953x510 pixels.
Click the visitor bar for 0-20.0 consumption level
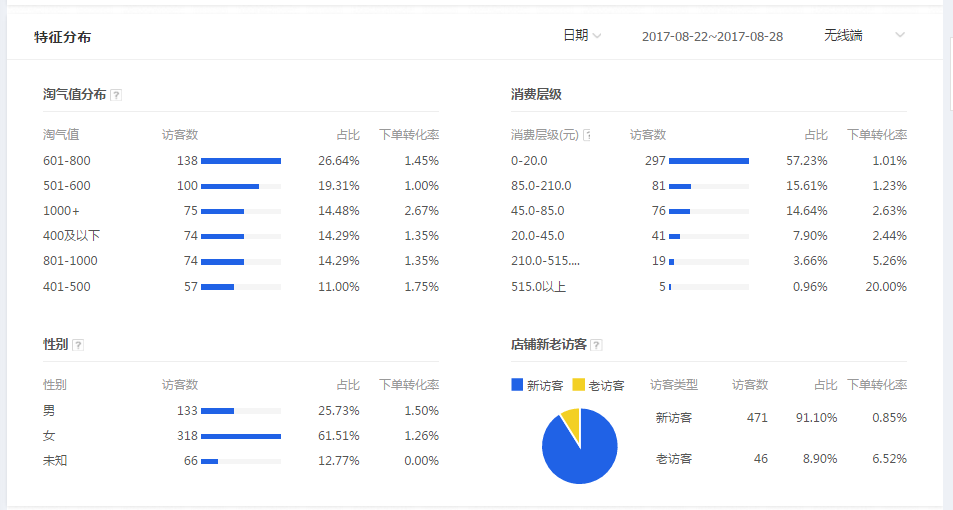pyautogui.click(x=708, y=160)
